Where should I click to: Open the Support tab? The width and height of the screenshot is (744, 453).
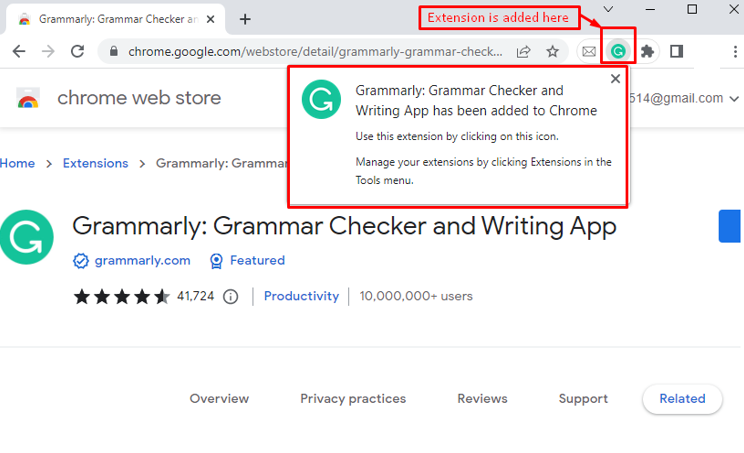point(583,398)
